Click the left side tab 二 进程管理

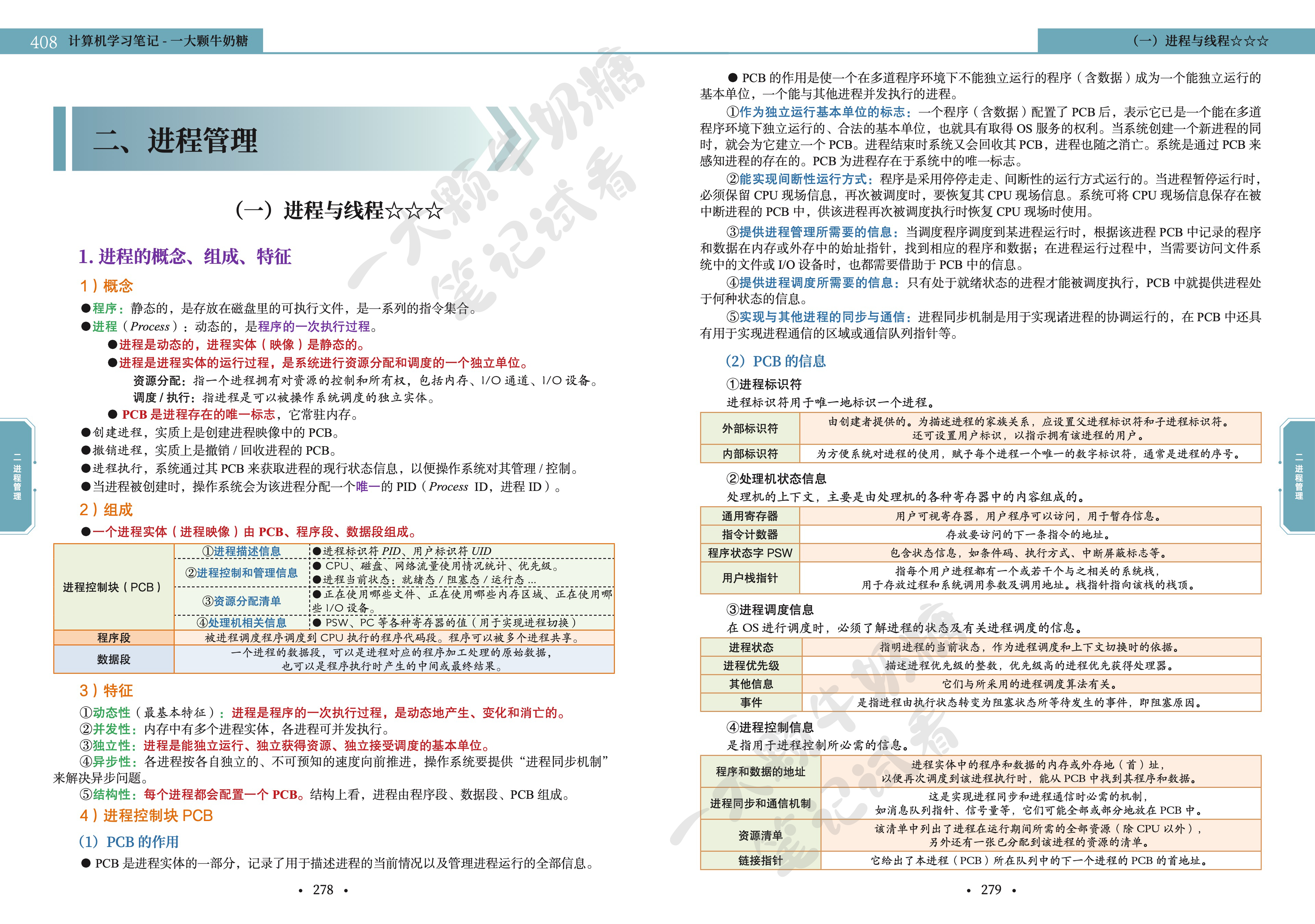tap(17, 477)
